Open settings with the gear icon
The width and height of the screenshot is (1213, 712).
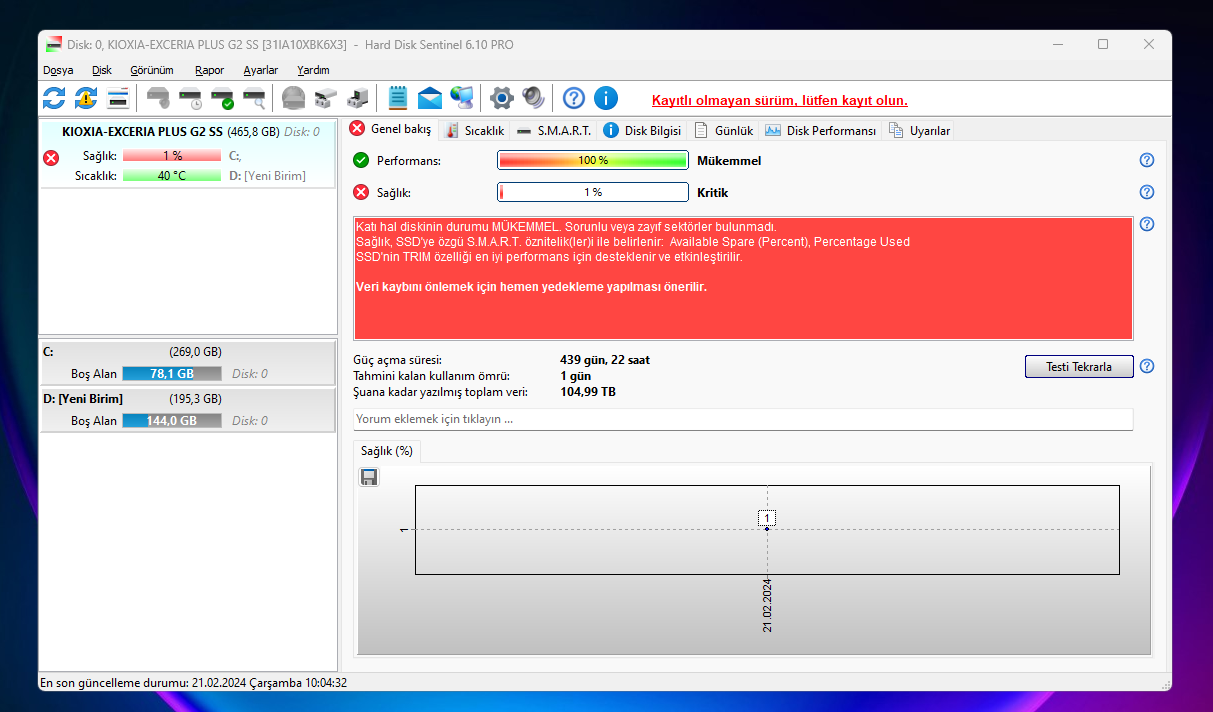[x=502, y=98]
